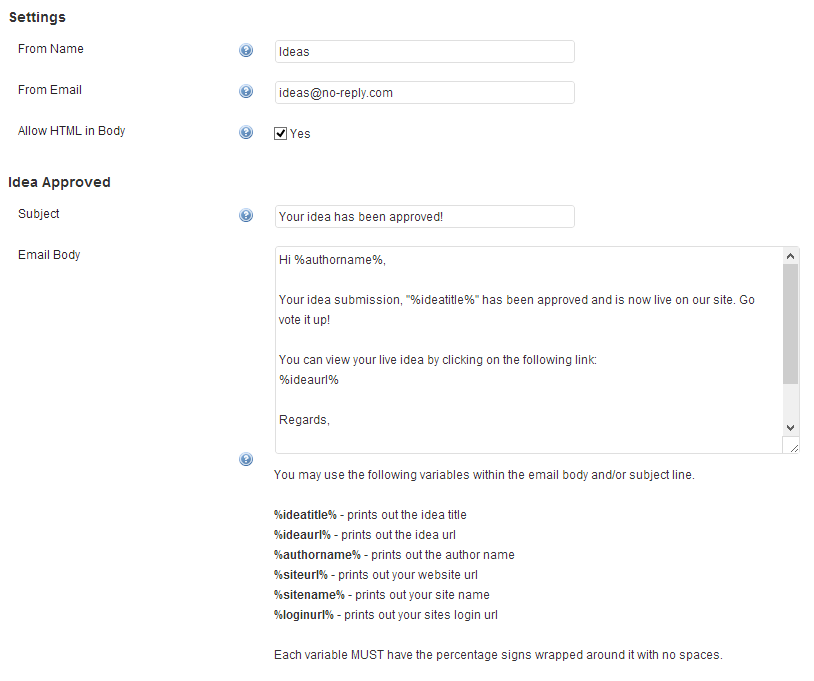Click the %ideatitle% variable description
This screenshot has width=814, height=681.
click(x=370, y=515)
